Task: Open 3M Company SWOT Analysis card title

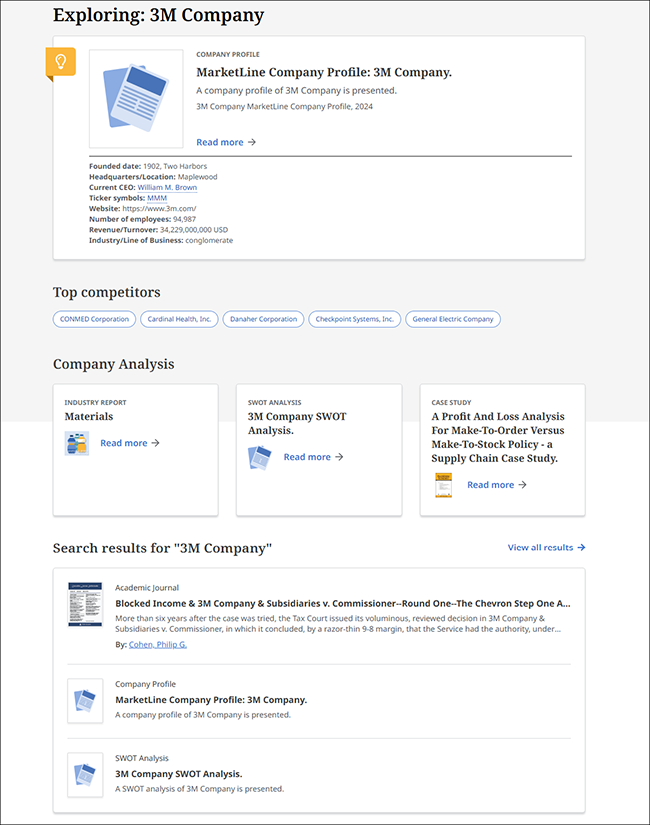Action: click(x=297, y=423)
